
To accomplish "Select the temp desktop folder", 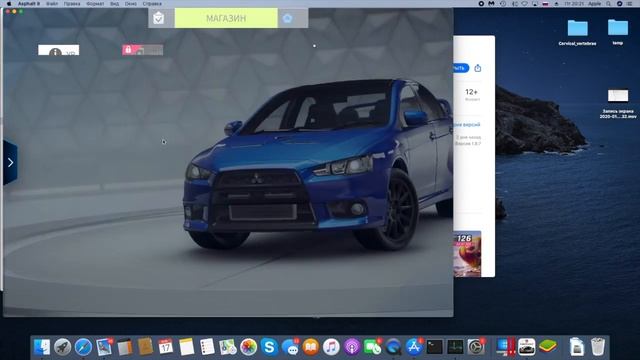I will [618, 31].
